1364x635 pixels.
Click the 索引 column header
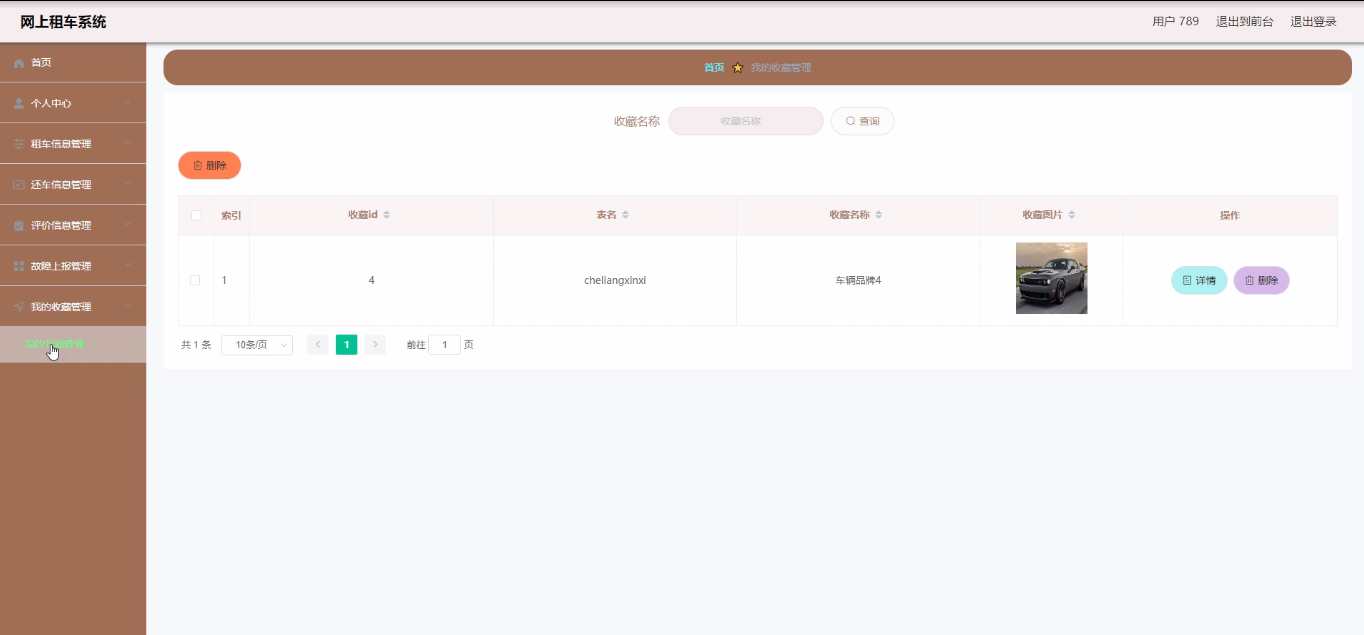231,215
